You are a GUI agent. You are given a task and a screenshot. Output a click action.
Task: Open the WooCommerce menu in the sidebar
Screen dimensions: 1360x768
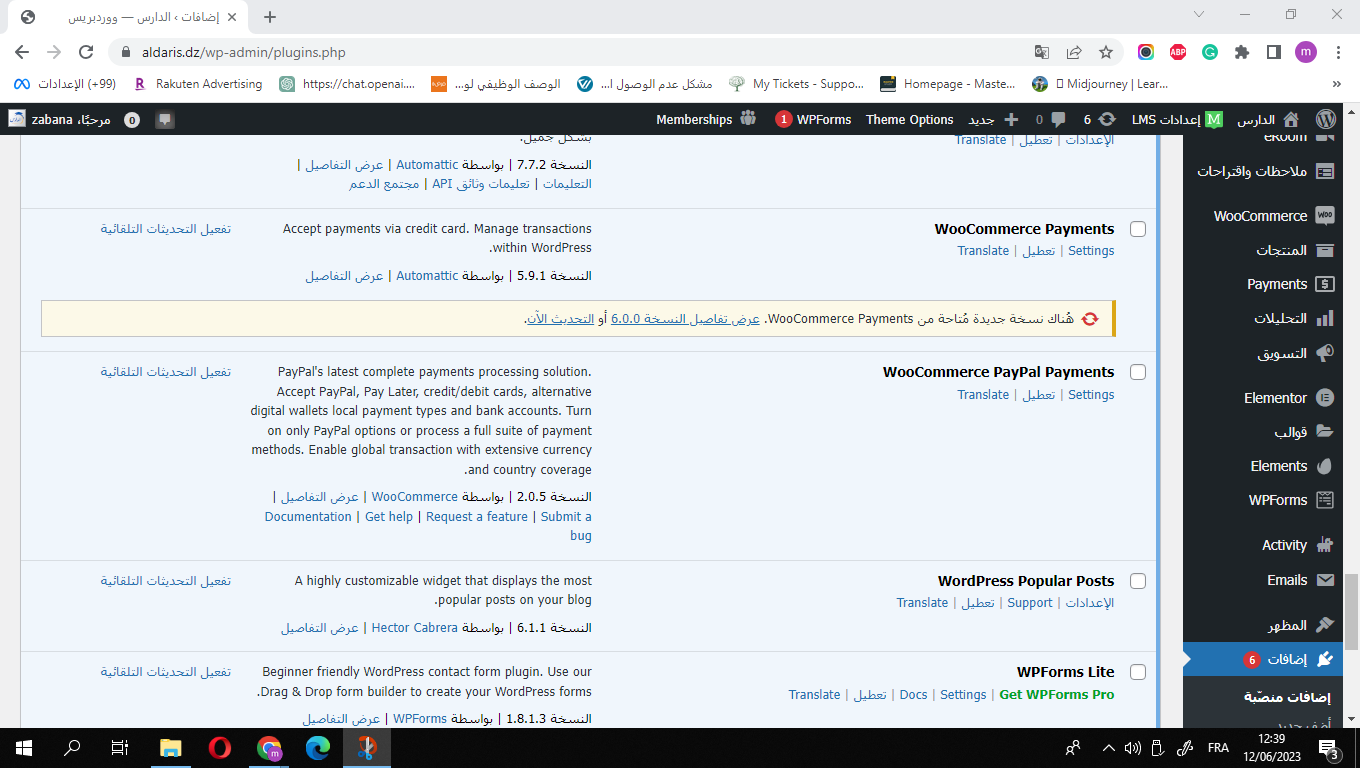tap(1260, 216)
